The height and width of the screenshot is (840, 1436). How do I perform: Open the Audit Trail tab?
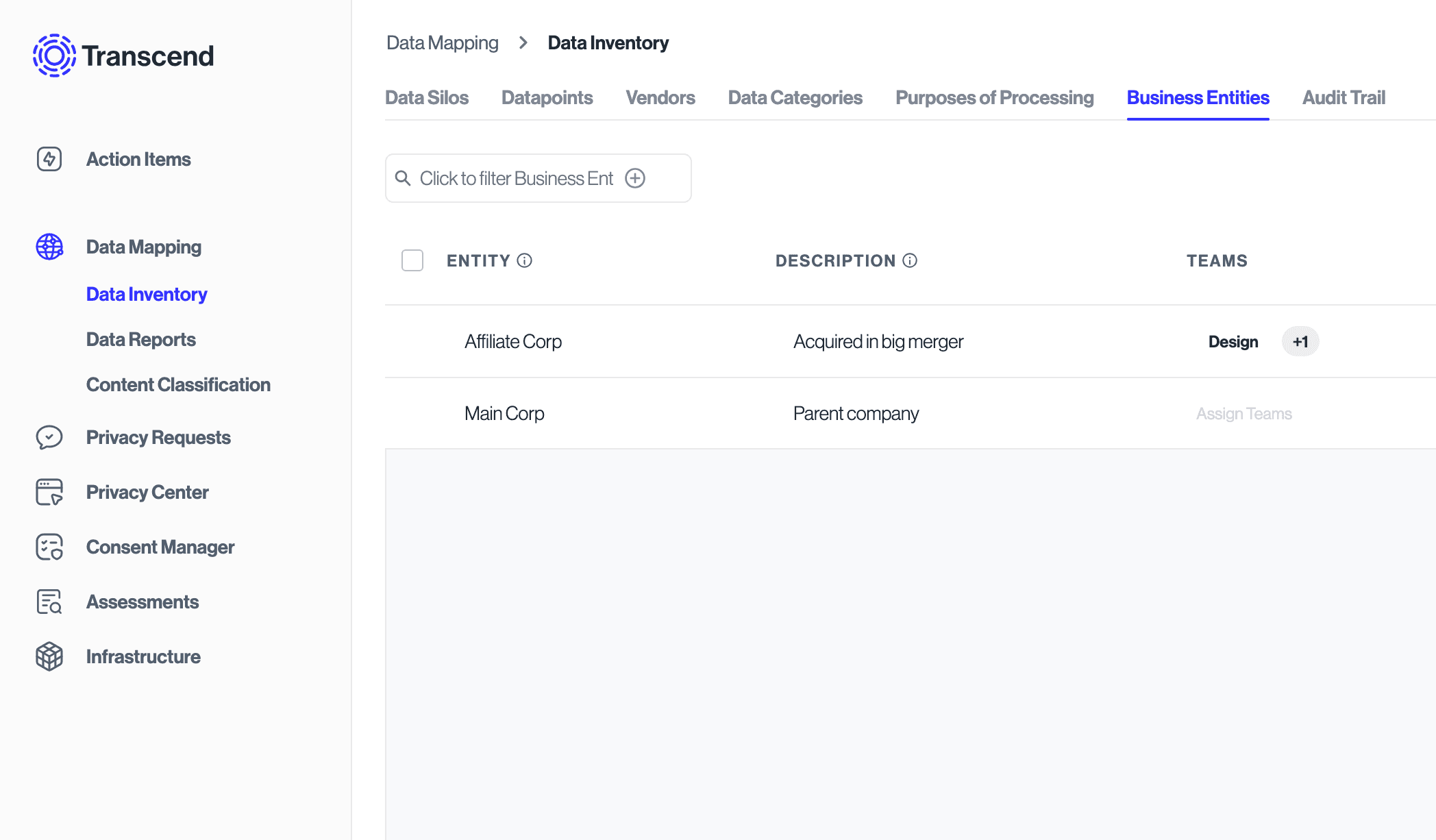pyautogui.click(x=1343, y=97)
